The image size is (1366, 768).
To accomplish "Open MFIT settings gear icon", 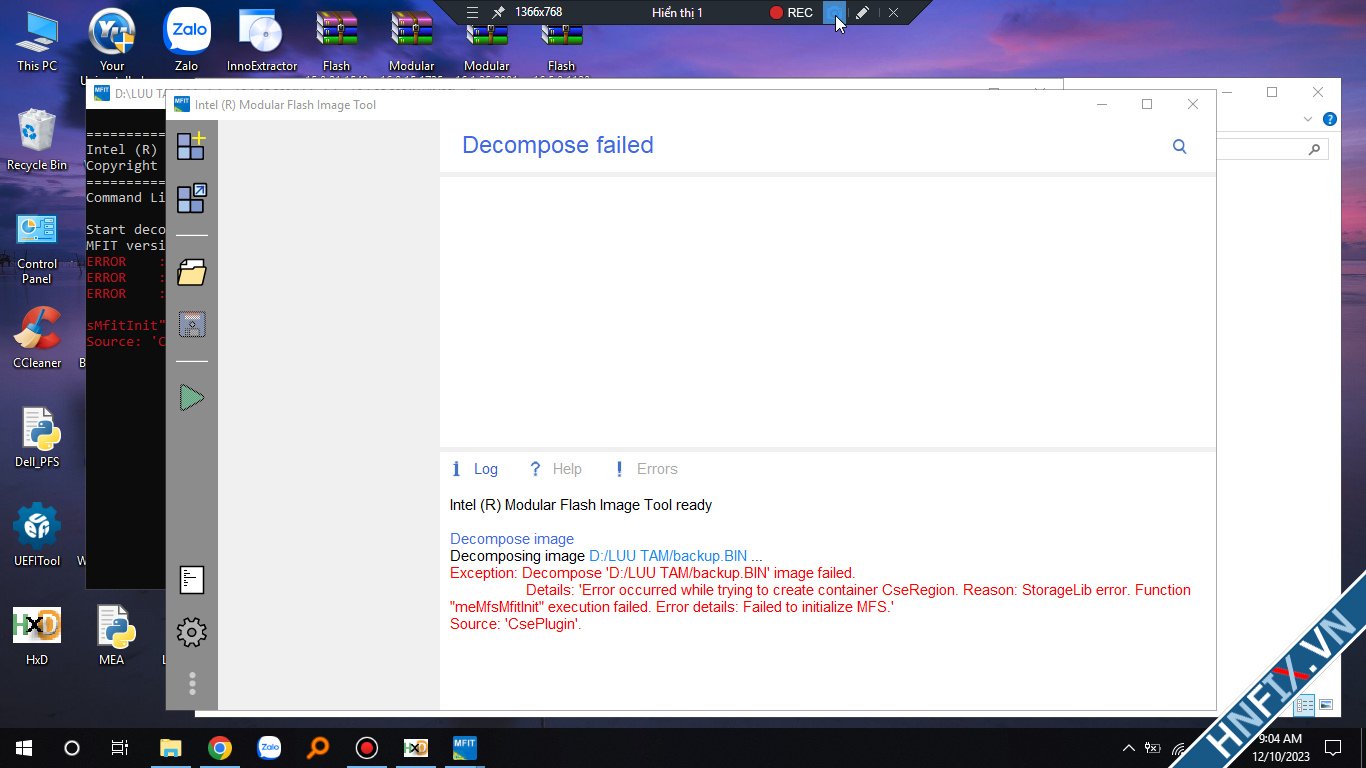I will [x=191, y=632].
